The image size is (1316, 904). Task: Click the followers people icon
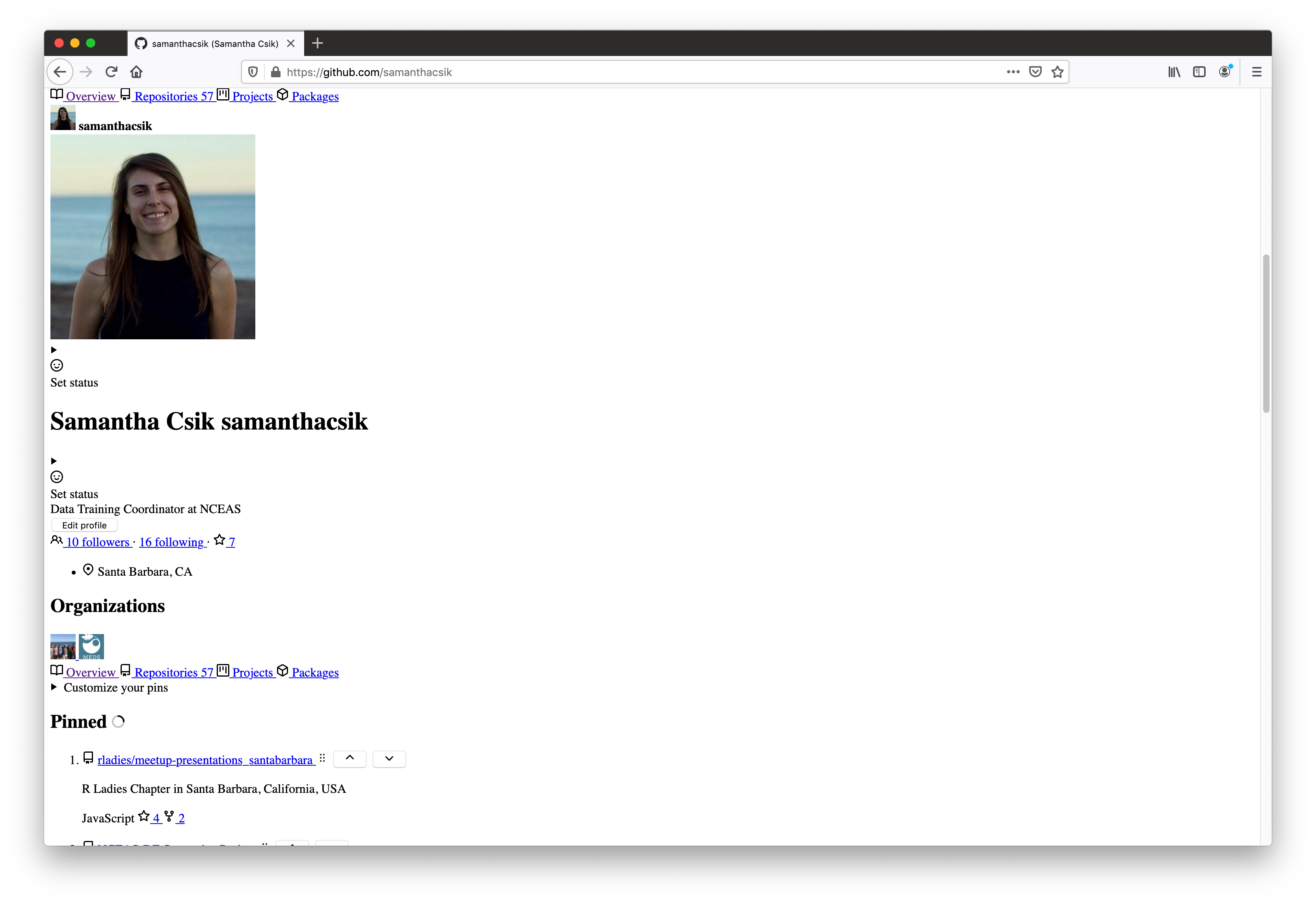pos(57,541)
